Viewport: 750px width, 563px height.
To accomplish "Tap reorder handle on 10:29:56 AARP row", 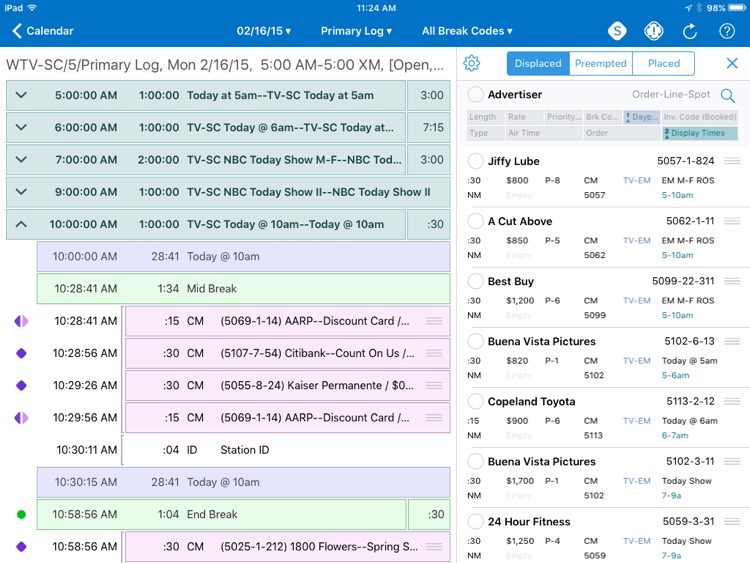I will click(434, 418).
